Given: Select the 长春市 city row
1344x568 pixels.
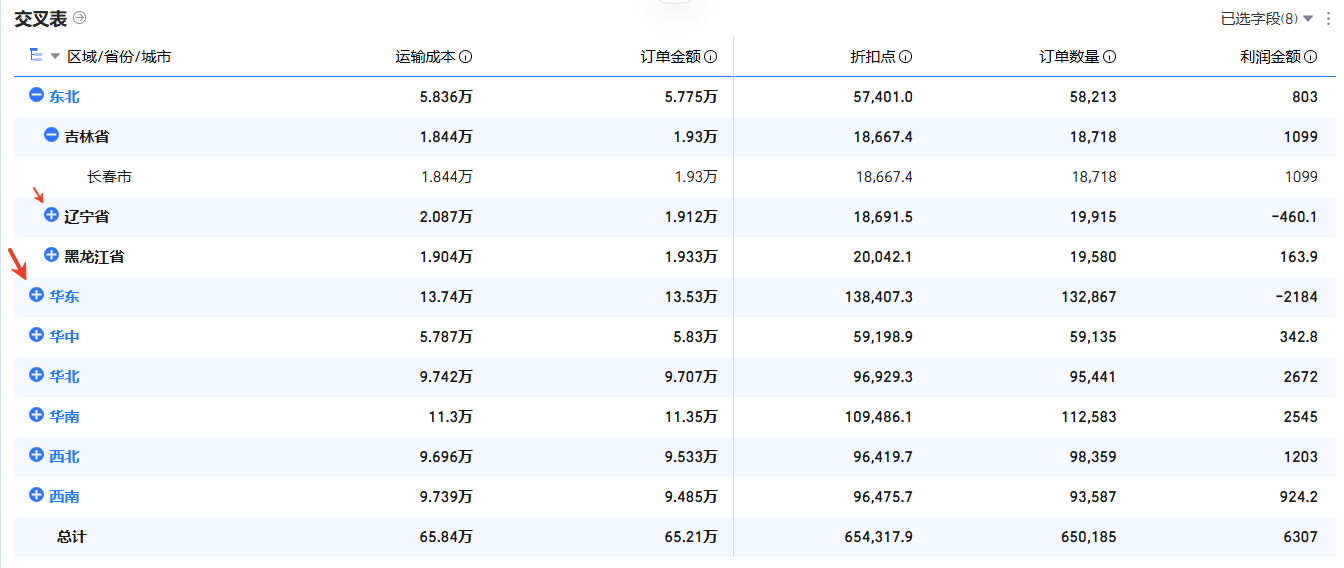Looking at the screenshot, I should [675, 177].
